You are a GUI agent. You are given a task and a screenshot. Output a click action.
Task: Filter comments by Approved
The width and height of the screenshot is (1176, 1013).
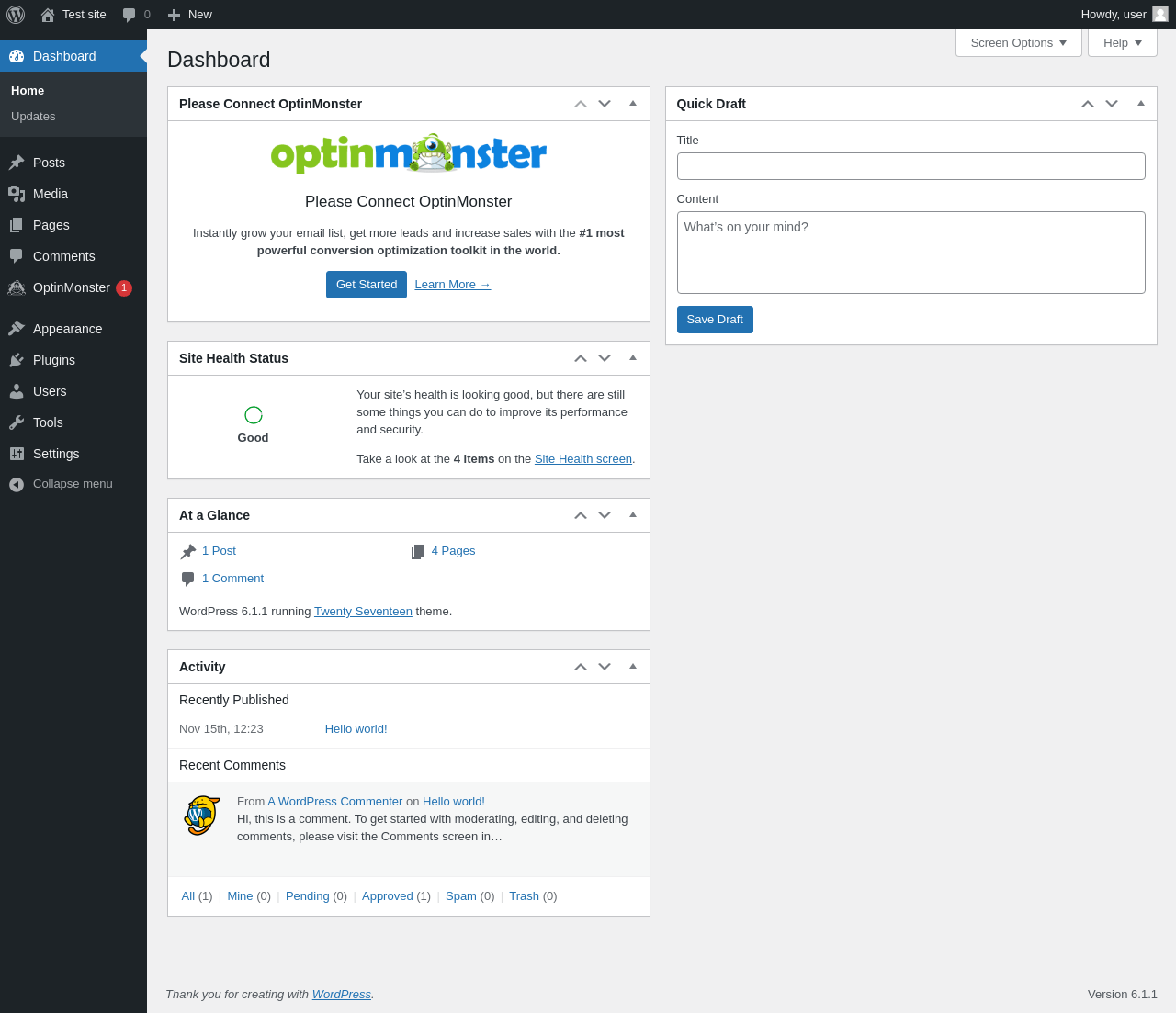388,896
